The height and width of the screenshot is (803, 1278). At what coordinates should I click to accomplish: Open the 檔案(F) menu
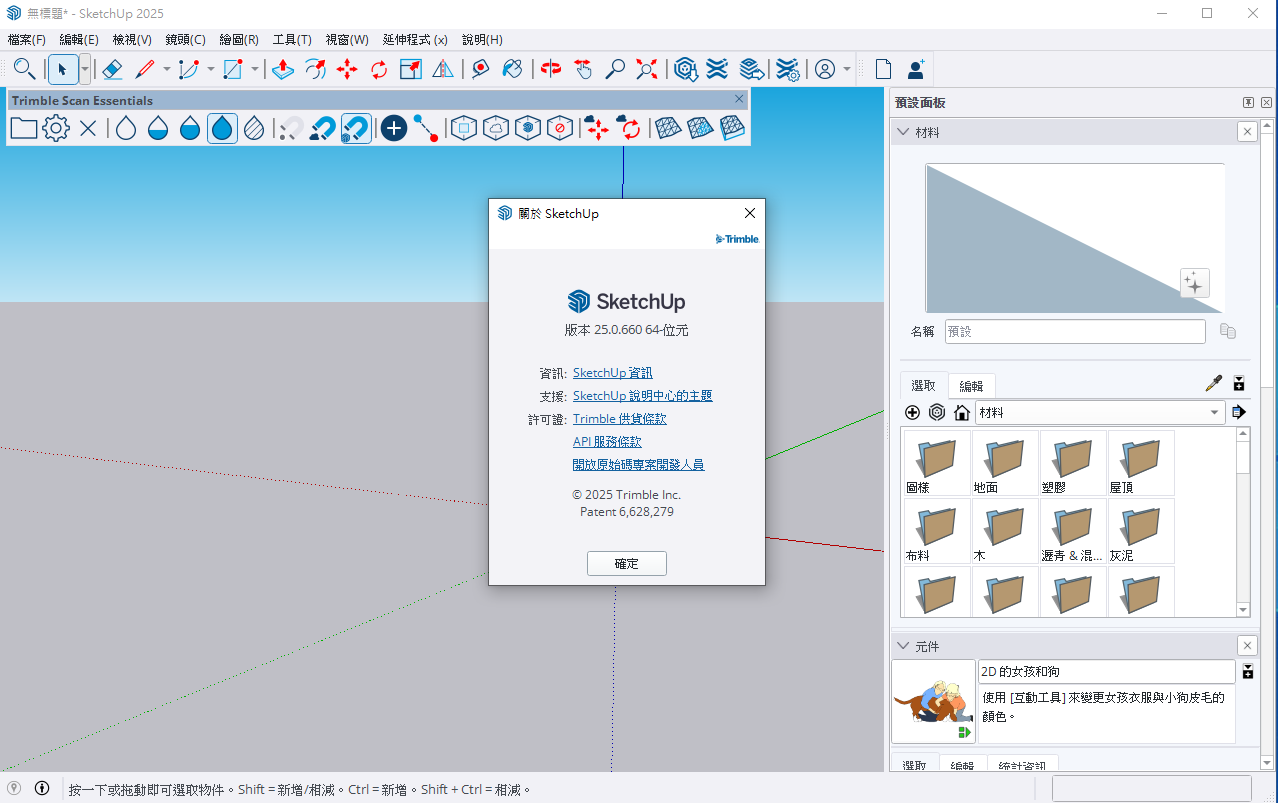tap(27, 40)
